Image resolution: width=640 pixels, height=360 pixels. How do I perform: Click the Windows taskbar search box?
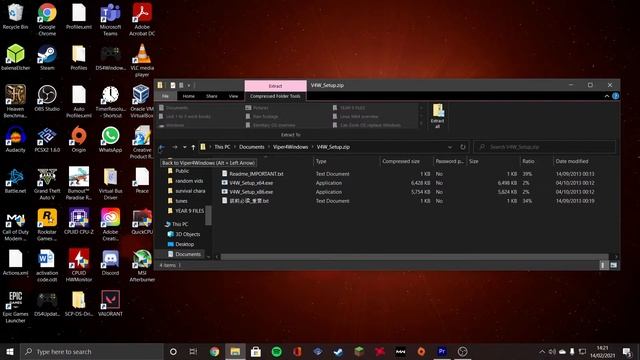(92, 351)
